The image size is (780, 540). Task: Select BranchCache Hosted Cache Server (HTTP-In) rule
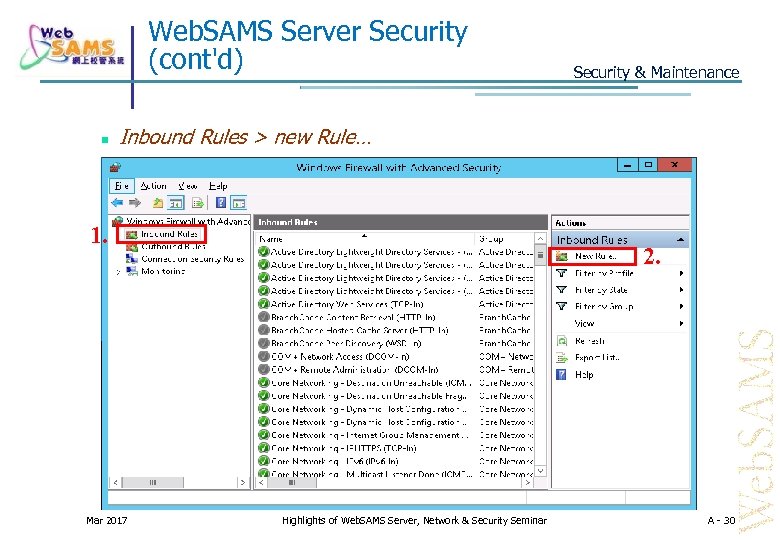click(360, 330)
